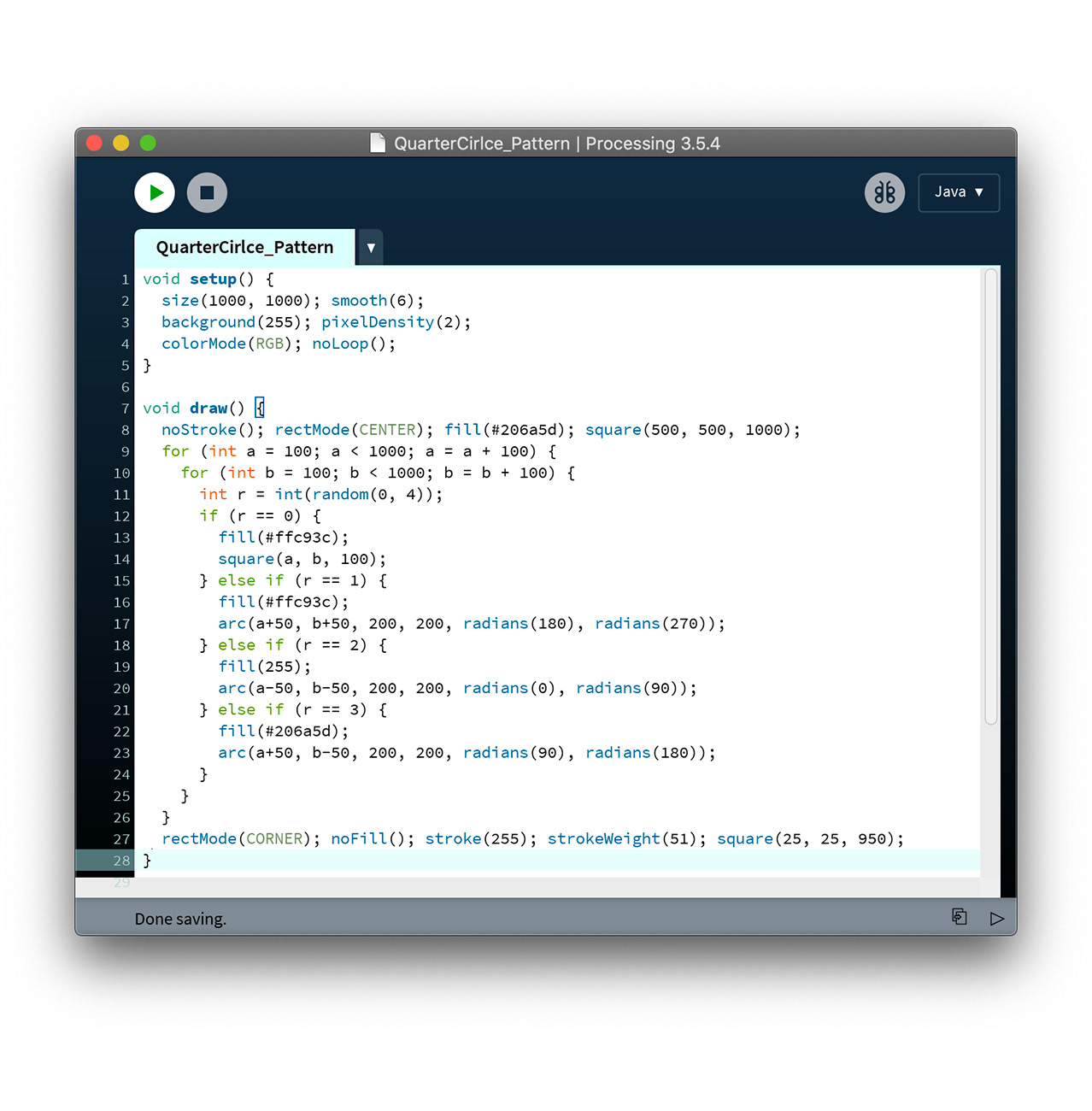Click 'CENTER' constant on line 8
The height and width of the screenshot is (1111, 1092).
pyautogui.click(x=387, y=430)
